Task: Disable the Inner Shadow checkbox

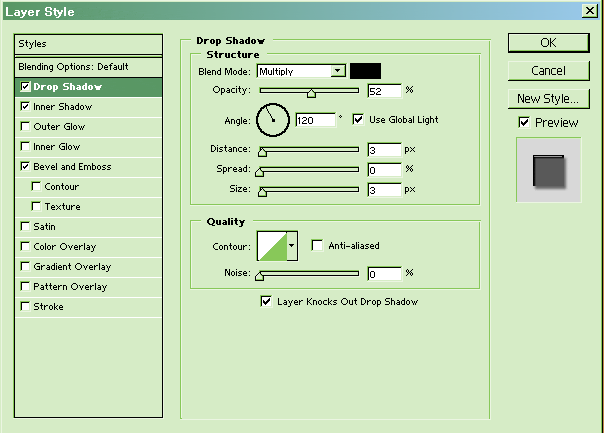Action: click(25, 107)
